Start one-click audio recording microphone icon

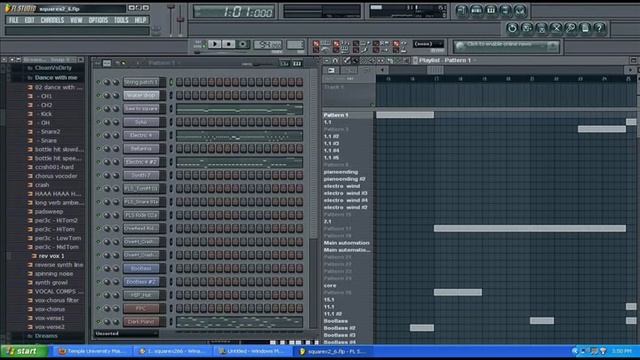571,28
